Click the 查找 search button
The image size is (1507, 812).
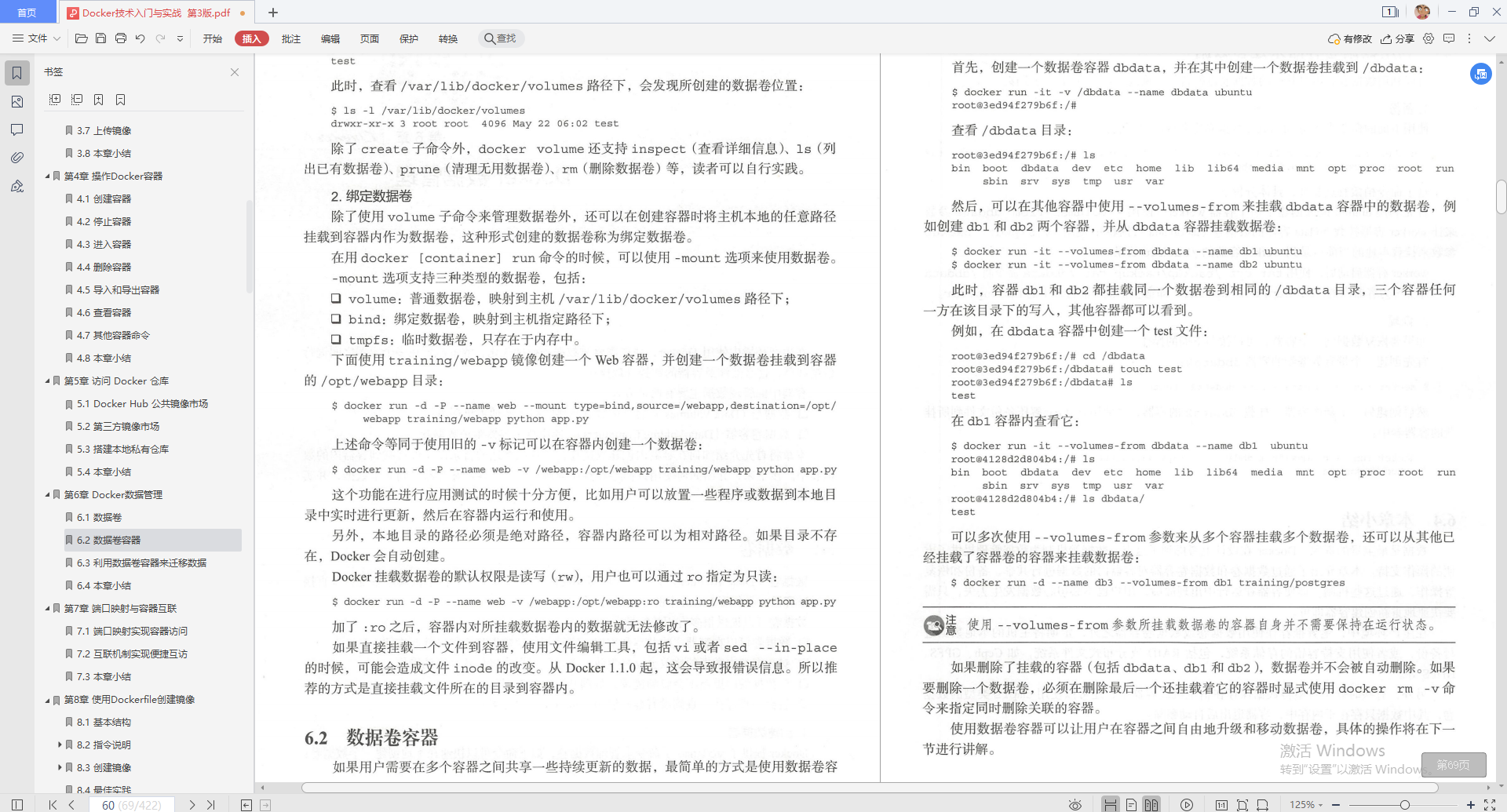pos(501,38)
